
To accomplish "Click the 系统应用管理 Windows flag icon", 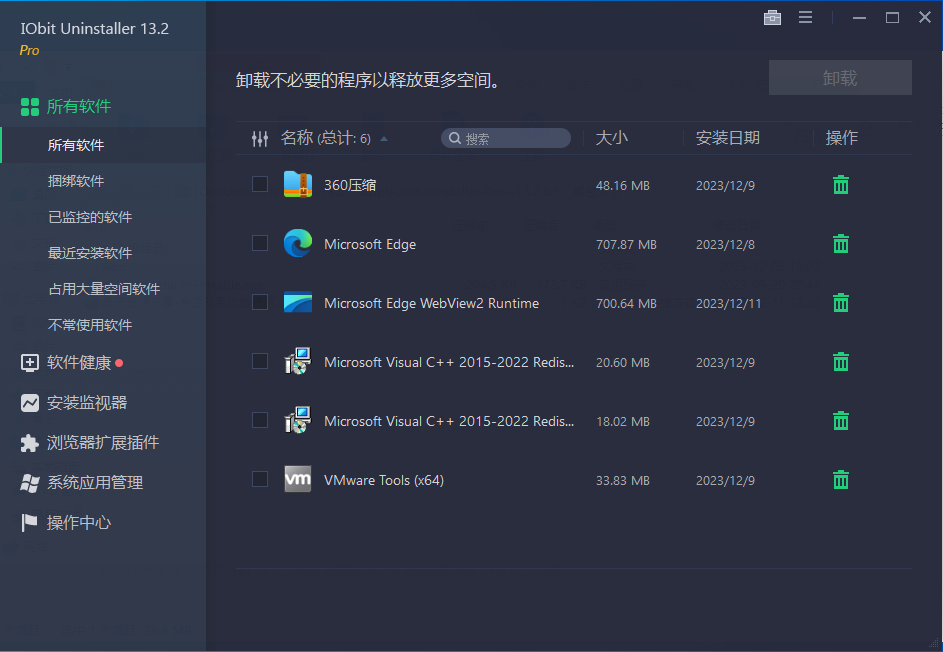I will [29, 482].
